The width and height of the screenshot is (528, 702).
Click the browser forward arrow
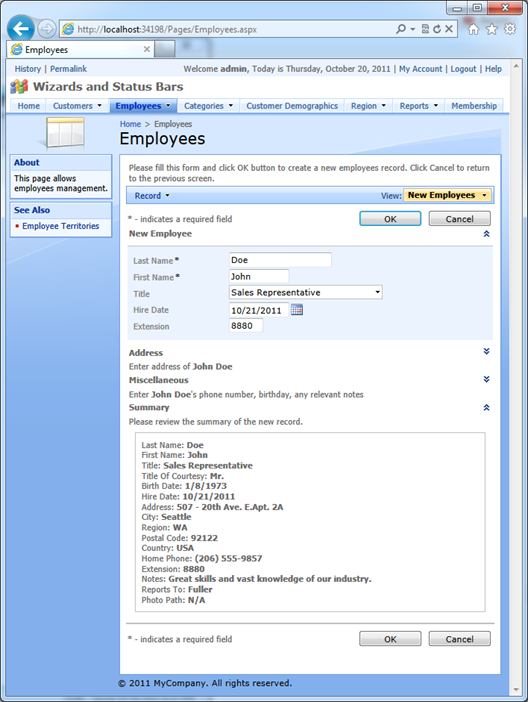(46, 29)
